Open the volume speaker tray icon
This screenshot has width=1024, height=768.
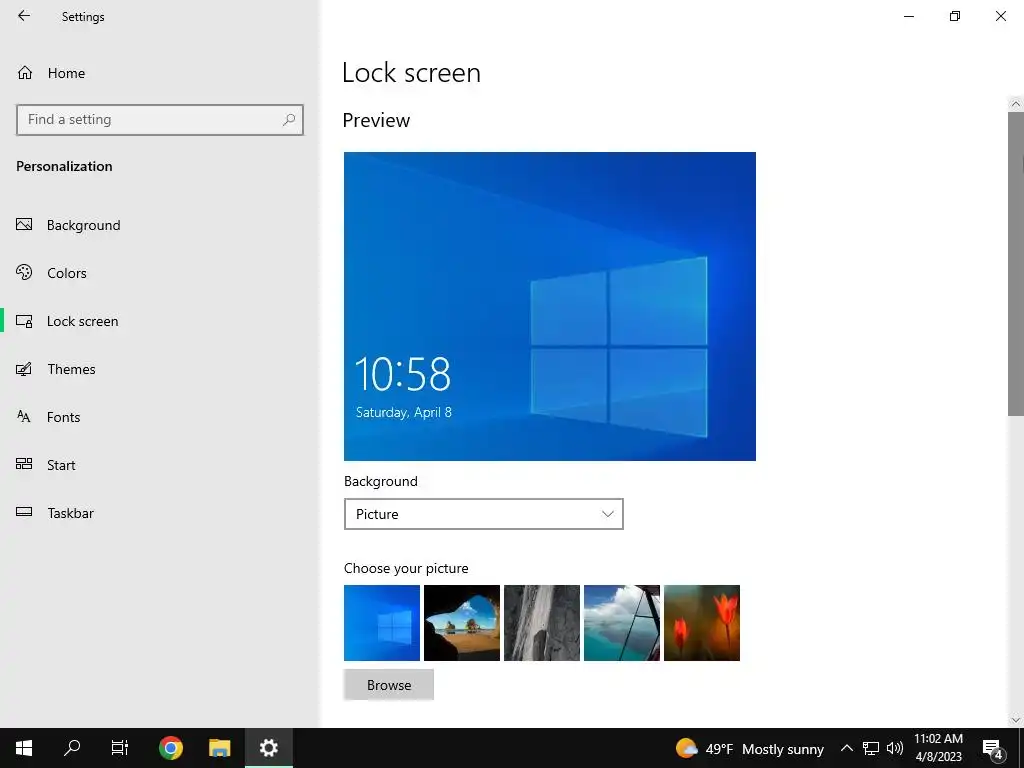pyautogui.click(x=895, y=748)
